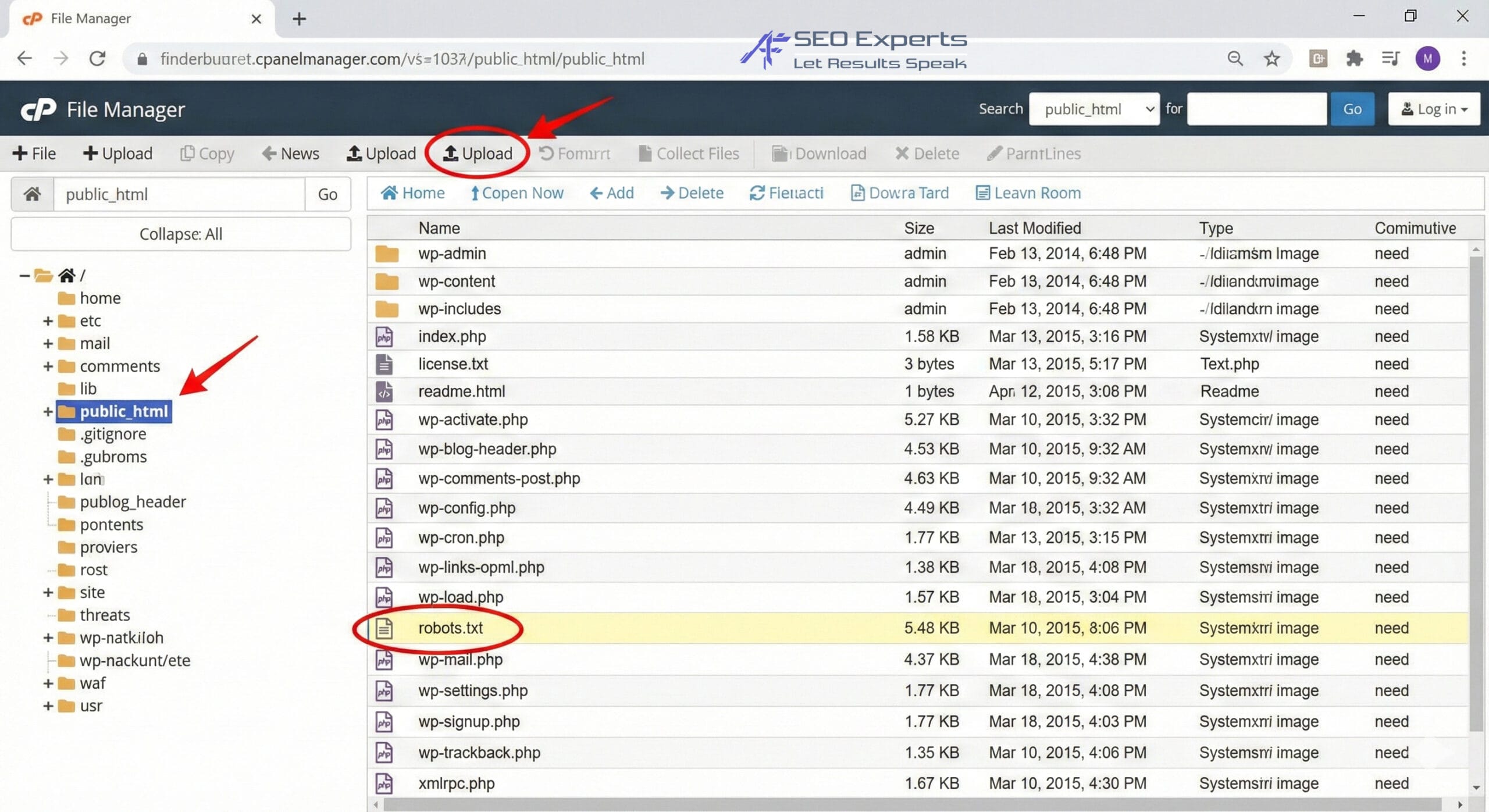
Task: Click the Go button next to the search field
Action: pos(1352,109)
